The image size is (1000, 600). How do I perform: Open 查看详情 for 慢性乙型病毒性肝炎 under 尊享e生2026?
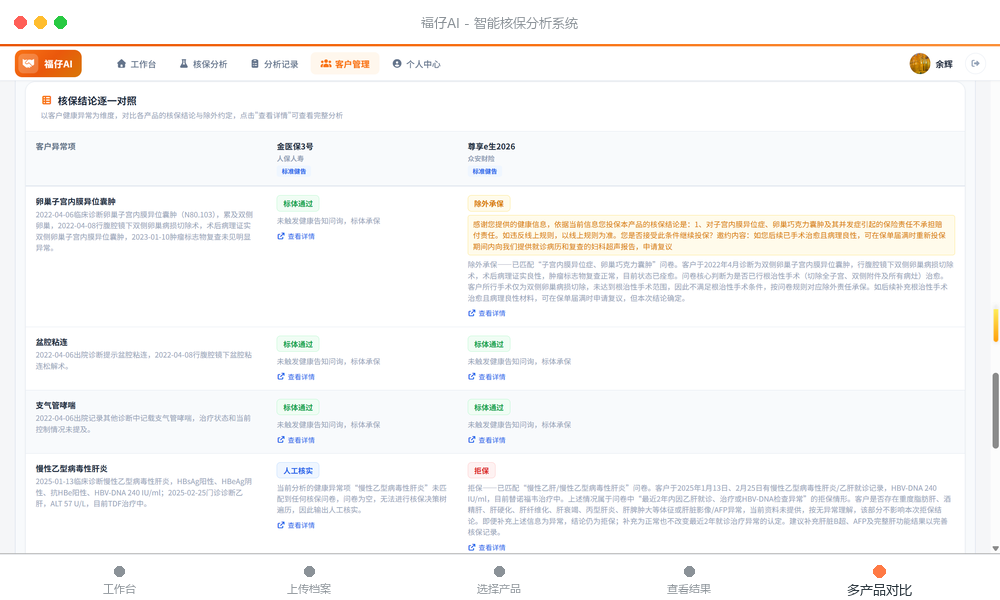(x=487, y=547)
